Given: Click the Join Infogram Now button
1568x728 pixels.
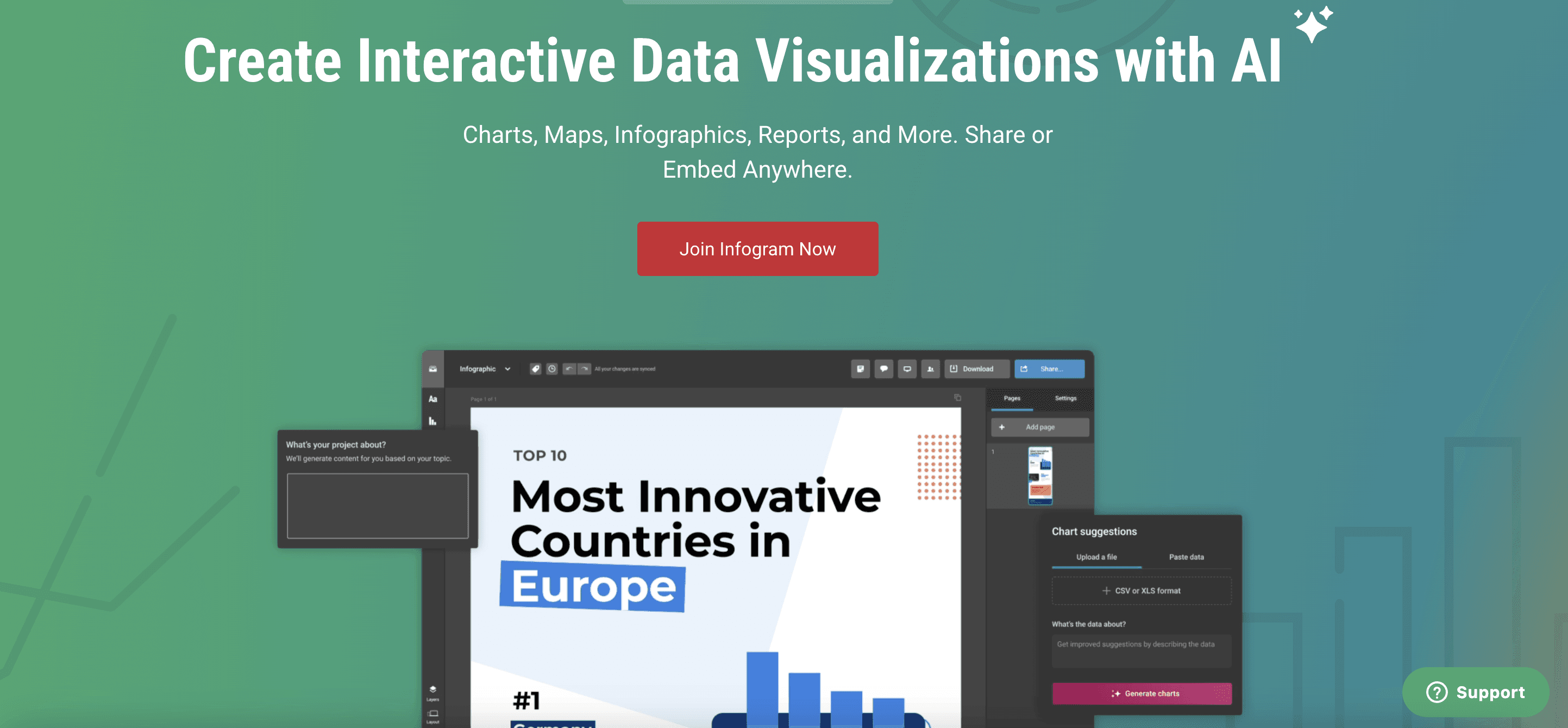Looking at the screenshot, I should 757,249.
